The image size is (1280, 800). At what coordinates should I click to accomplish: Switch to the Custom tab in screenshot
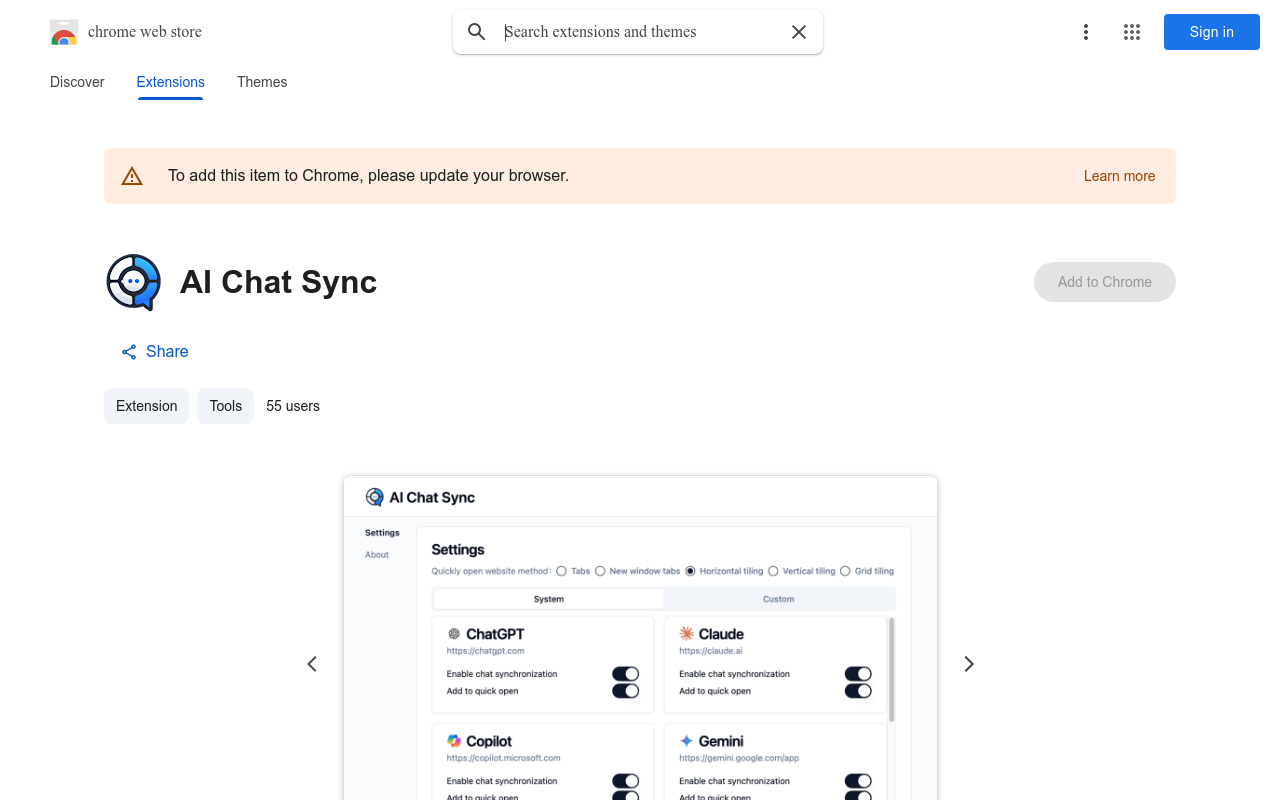pyautogui.click(x=779, y=599)
